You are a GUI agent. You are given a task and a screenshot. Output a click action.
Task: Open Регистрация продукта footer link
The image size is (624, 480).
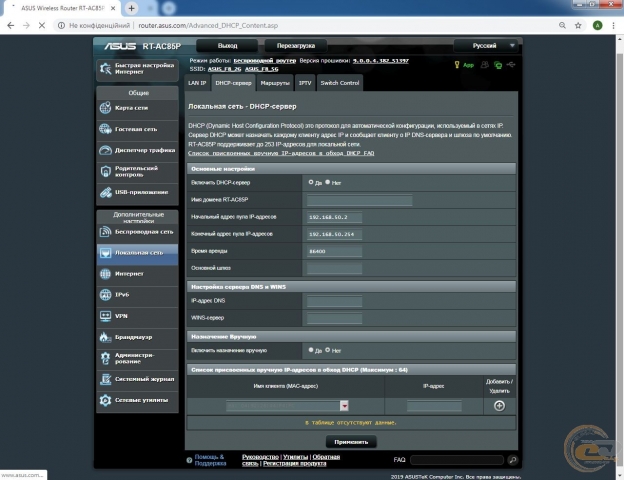click(294, 463)
